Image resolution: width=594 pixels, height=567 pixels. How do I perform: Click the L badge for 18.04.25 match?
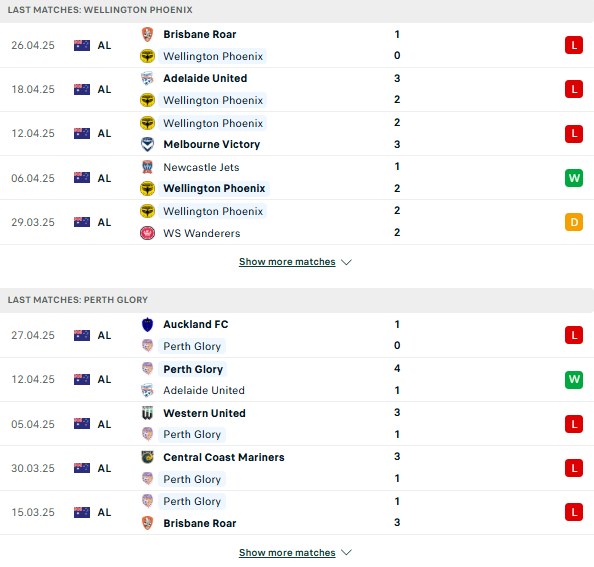pos(574,89)
